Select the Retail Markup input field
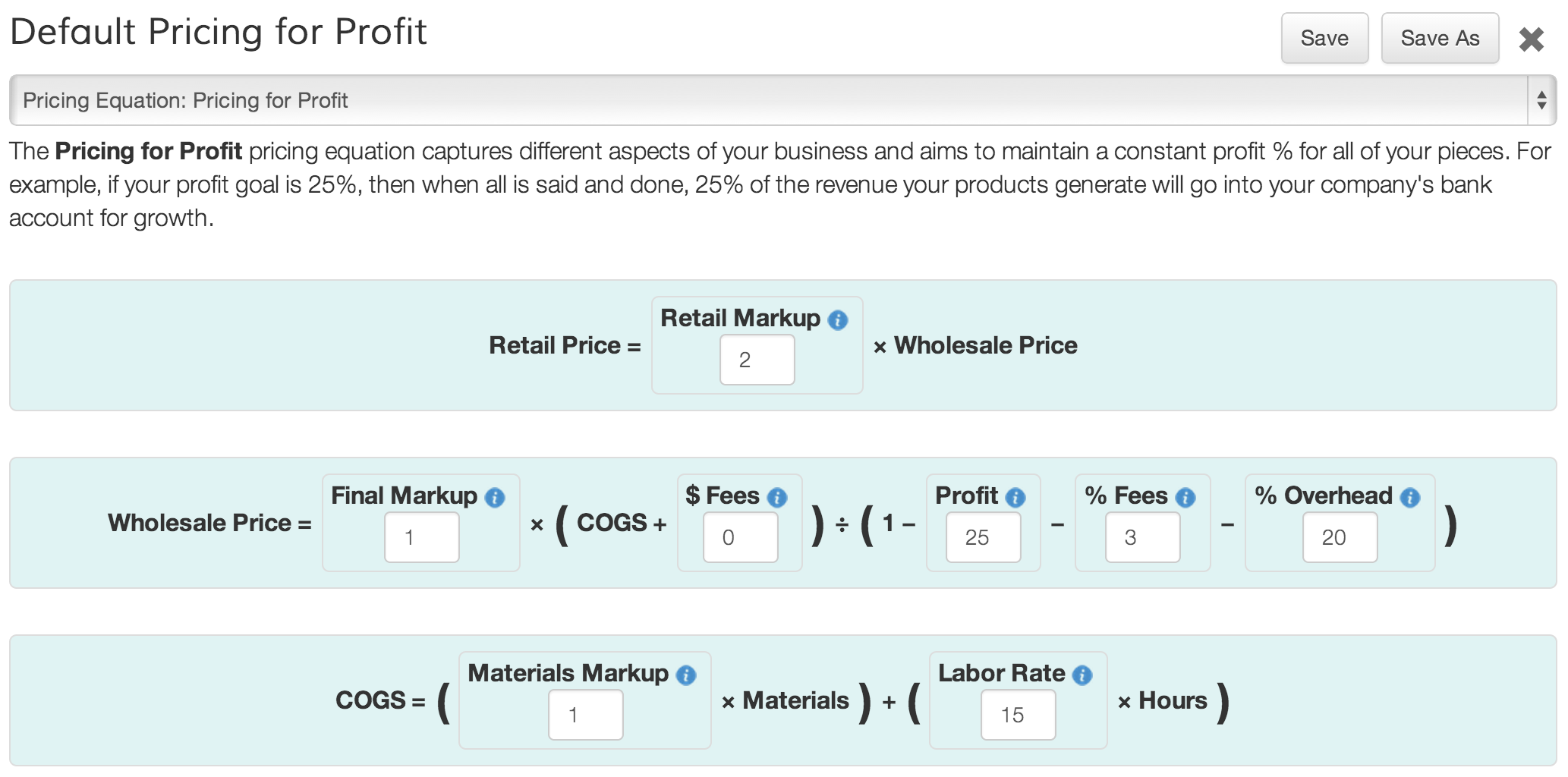Screen dimensions: 1568x777 [x=757, y=360]
